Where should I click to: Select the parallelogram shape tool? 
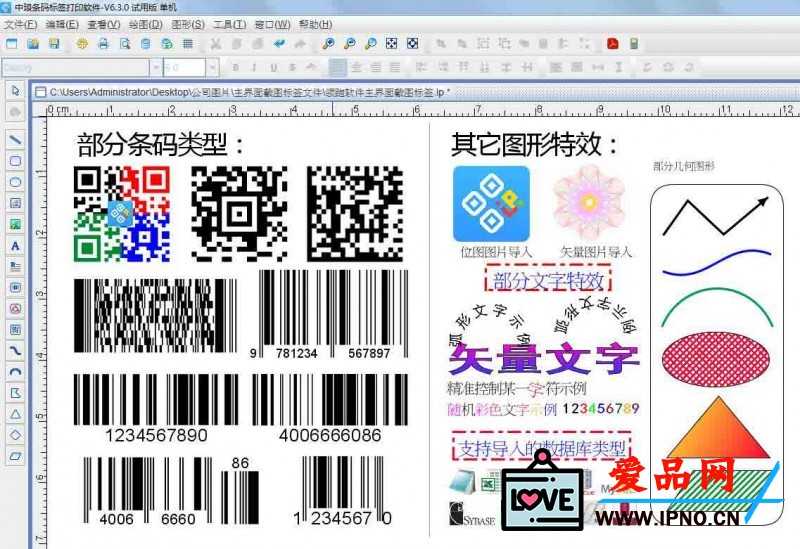coord(15,456)
